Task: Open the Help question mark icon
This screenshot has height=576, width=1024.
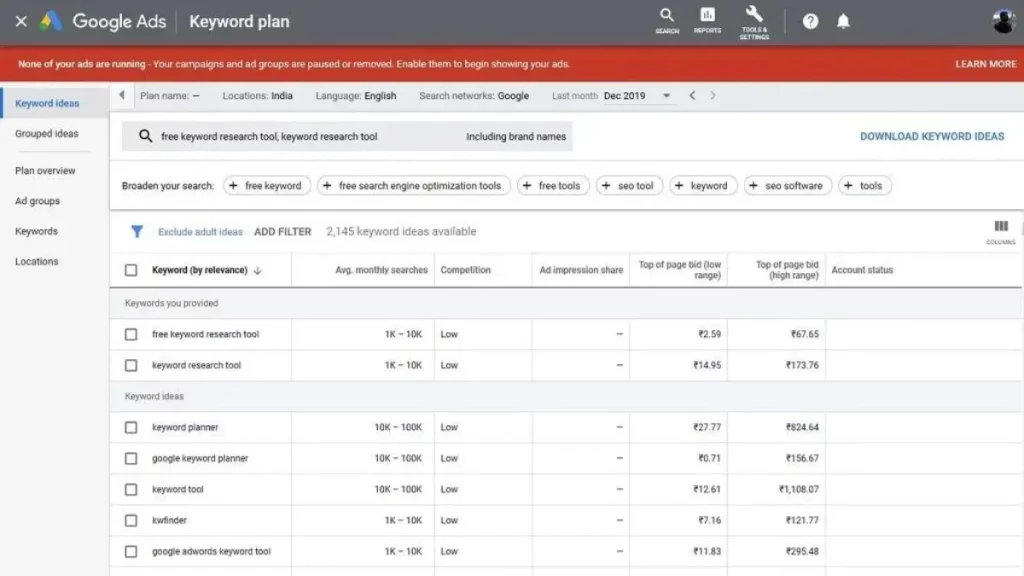Action: tap(810, 22)
